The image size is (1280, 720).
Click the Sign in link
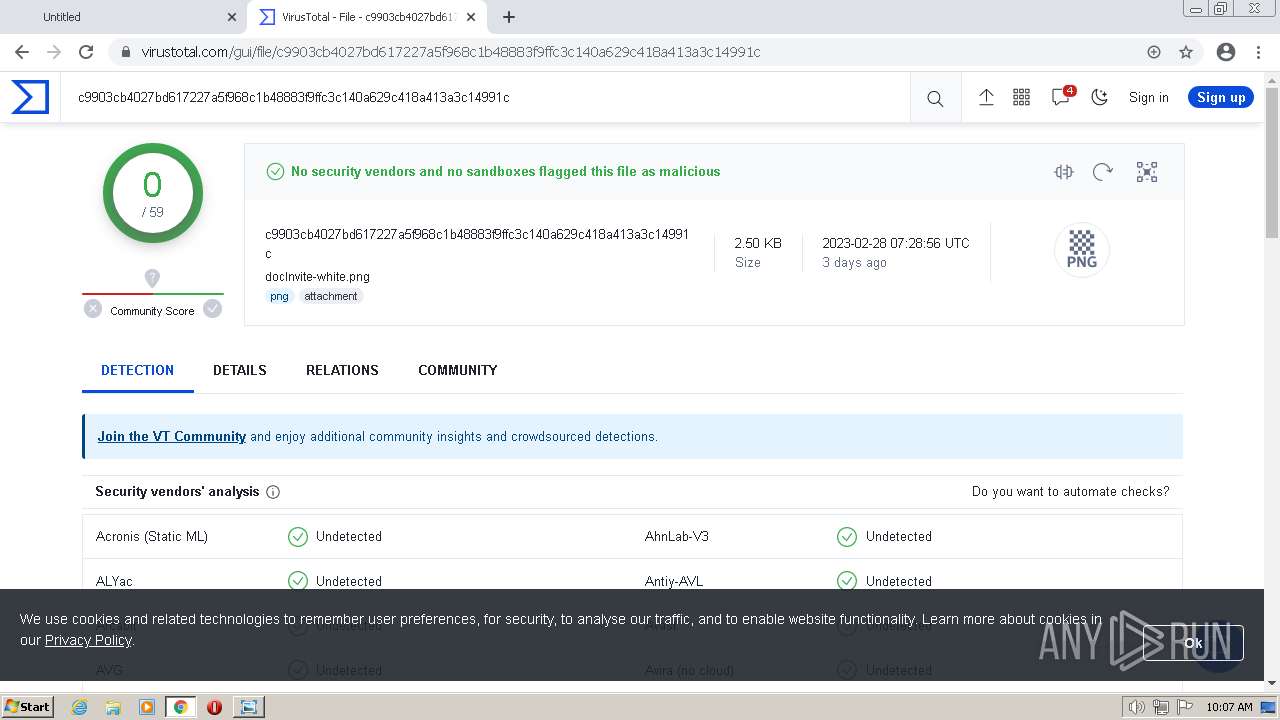pyautogui.click(x=1148, y=97)
